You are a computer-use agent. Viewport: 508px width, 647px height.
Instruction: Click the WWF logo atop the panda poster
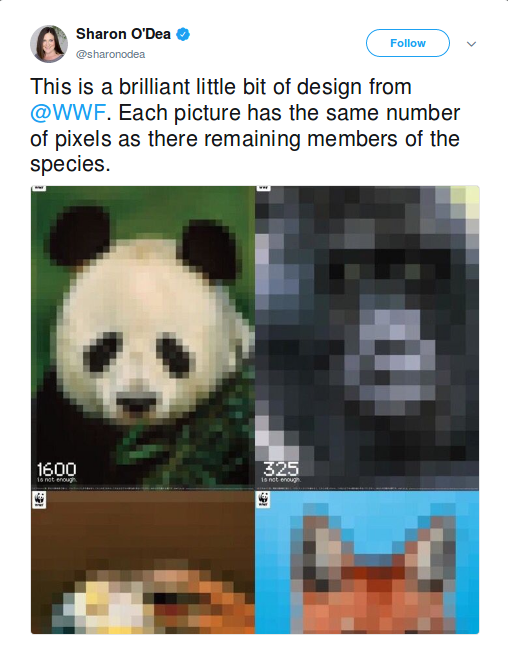click(x=39, y=188)
